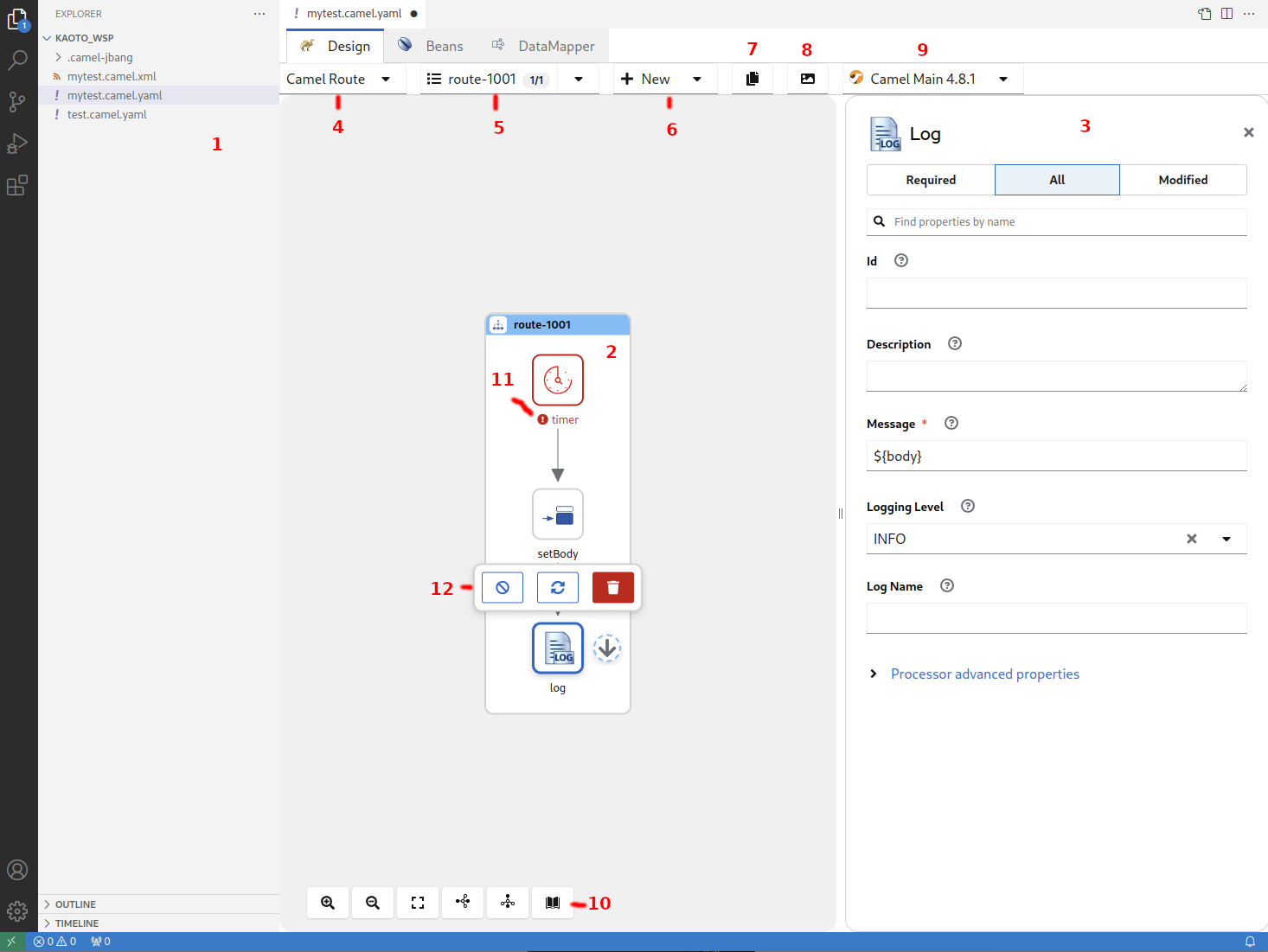Viewport: 1268px width, 952px height.
Task: Switch property filter to Modified
Action: tap(1182, 180)
